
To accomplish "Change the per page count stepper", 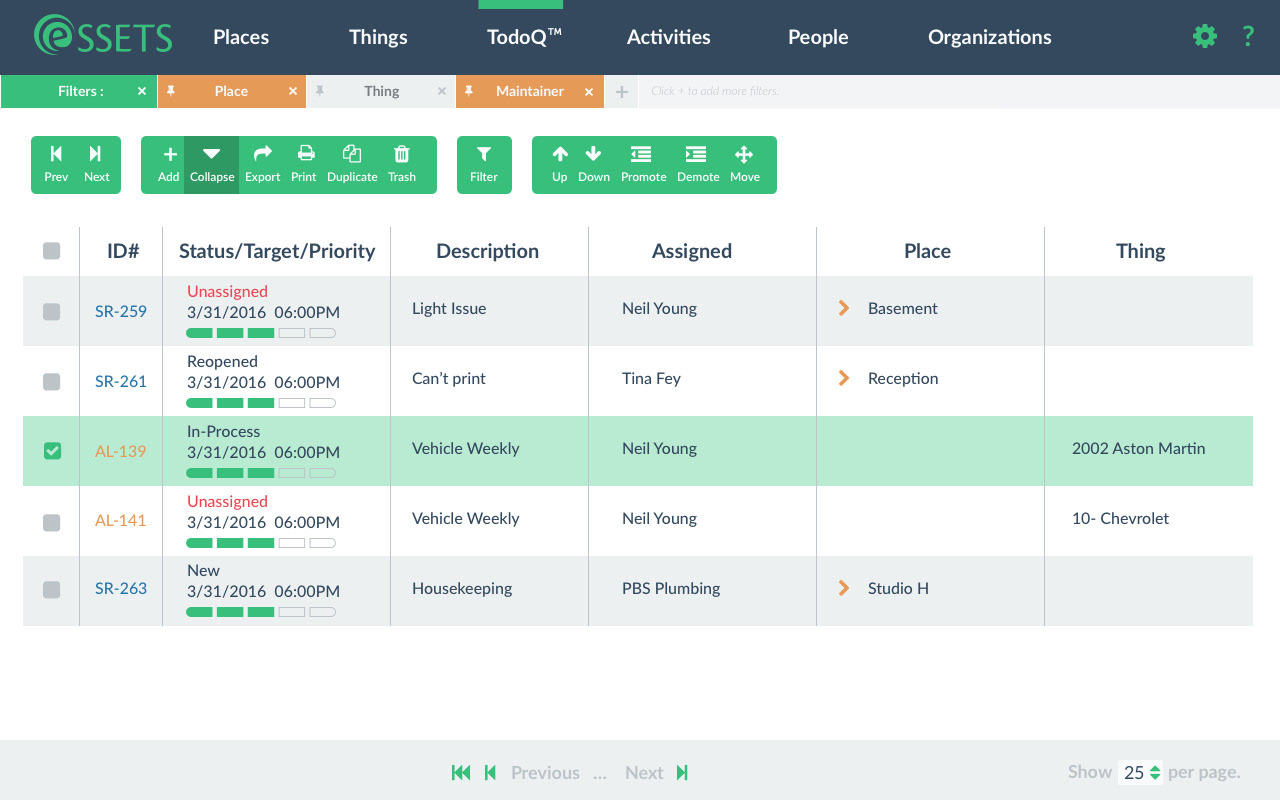I will click(1155, 772).
